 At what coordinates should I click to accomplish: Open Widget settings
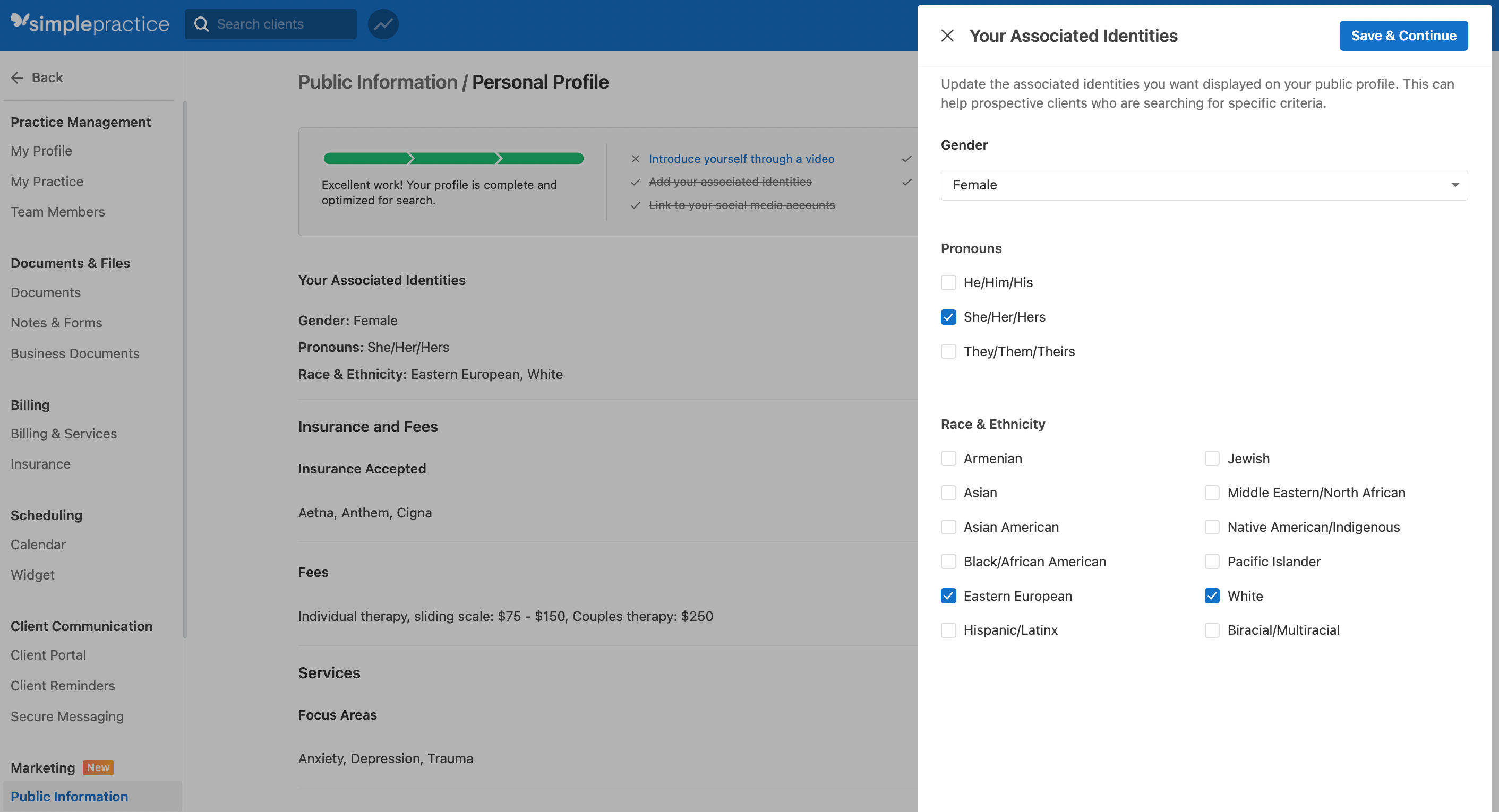tap(32, 575)
